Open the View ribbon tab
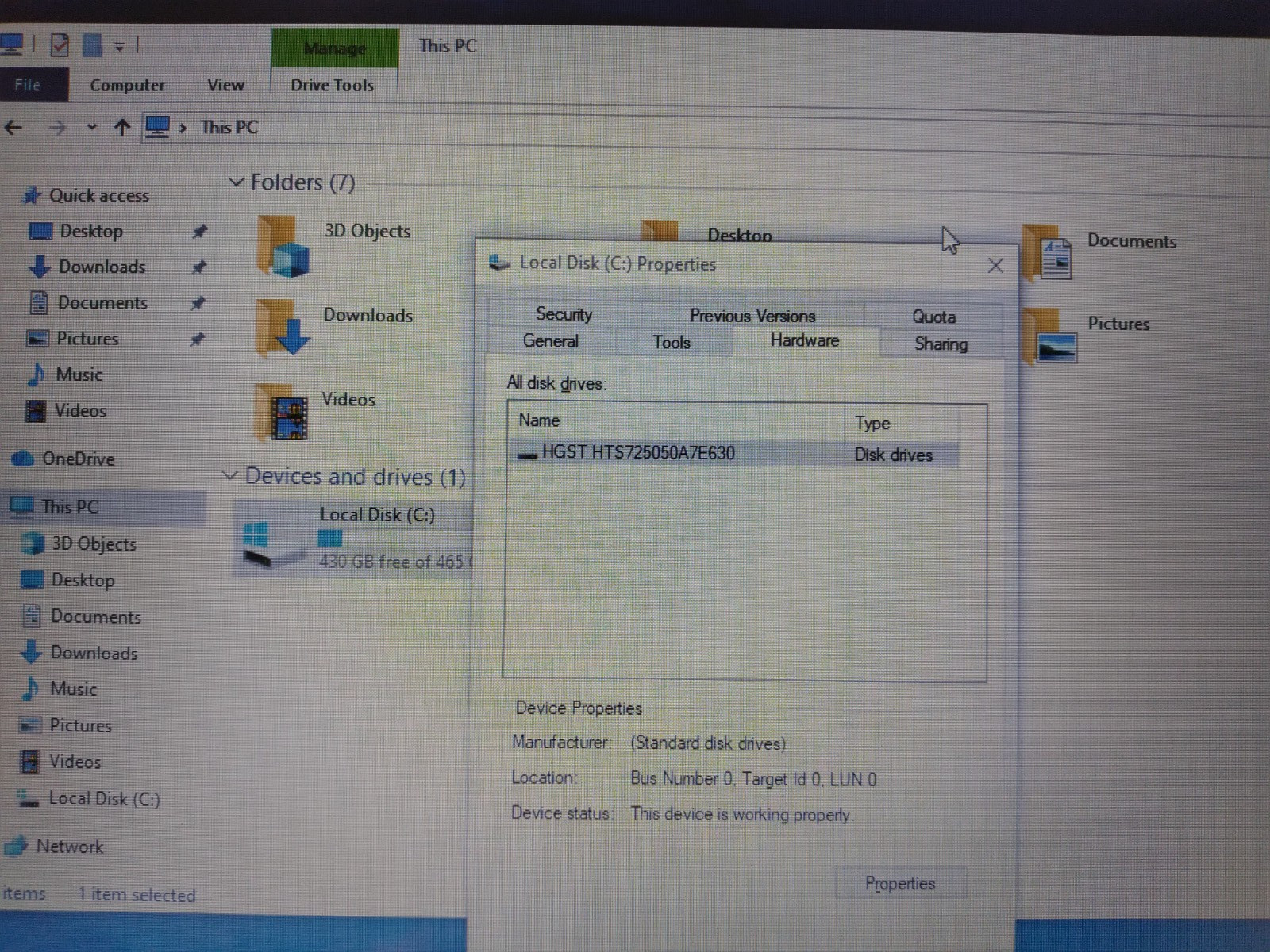The image size is (1270, 952). 225,85
